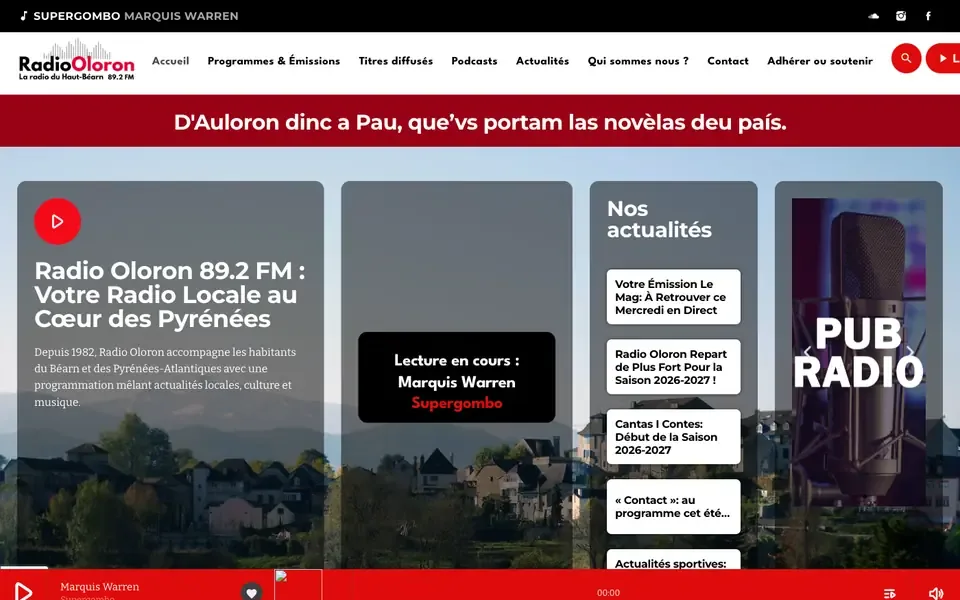This screenshot has height=600, width=960.
Task: Click the music note icon in top bar
Action: coord(24,16)
